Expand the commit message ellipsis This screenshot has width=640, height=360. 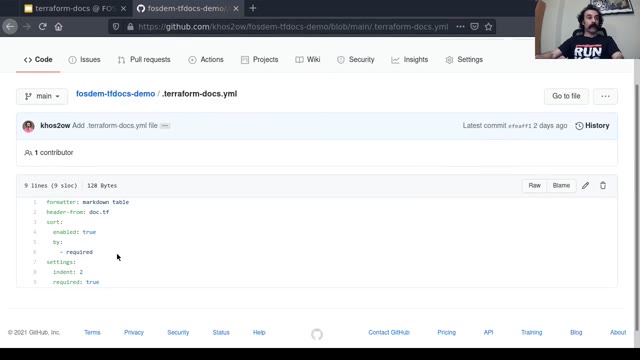(x=165, y=126)
